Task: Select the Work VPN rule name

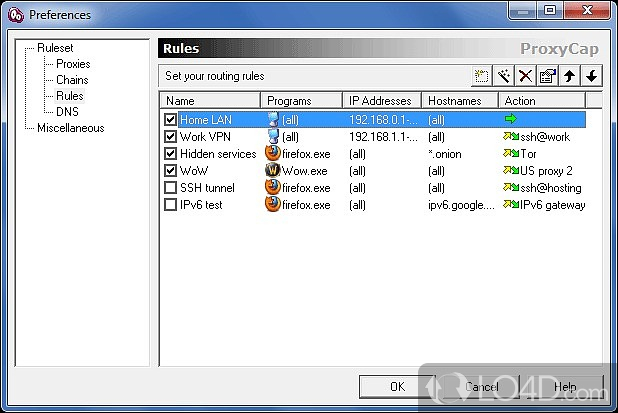Action: 205,136
